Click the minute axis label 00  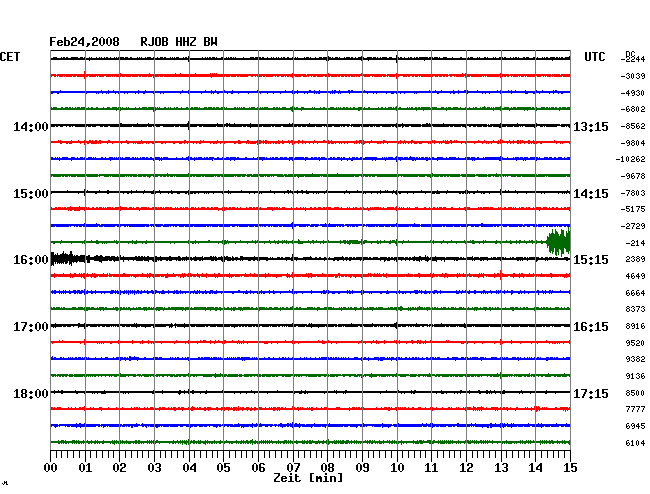click(x=51, y=468)
